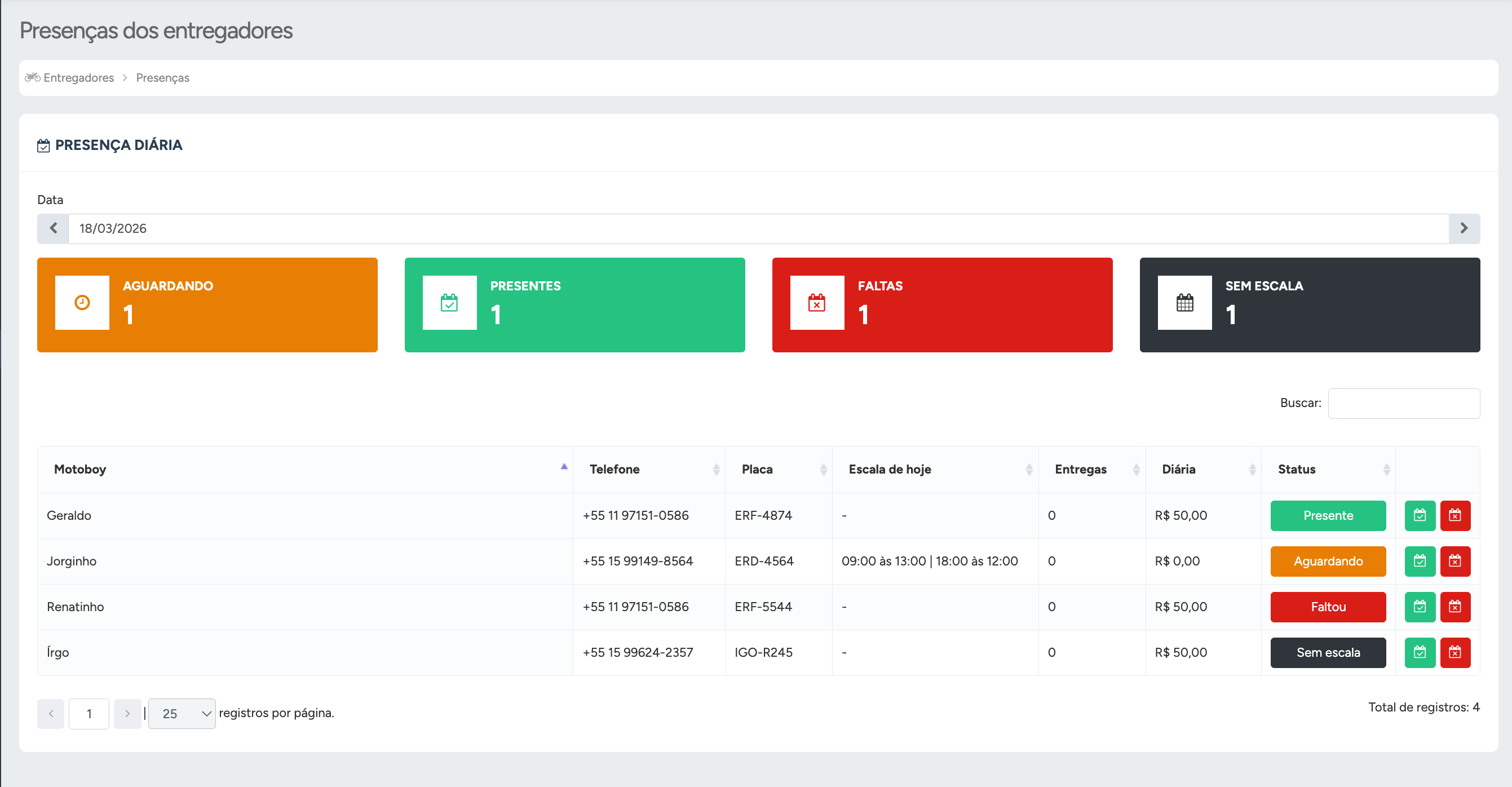Click the date field showing 18/03/2026
Image resolution: width=1512 pixels, height=787 pixels.
[x=757, y=228]
